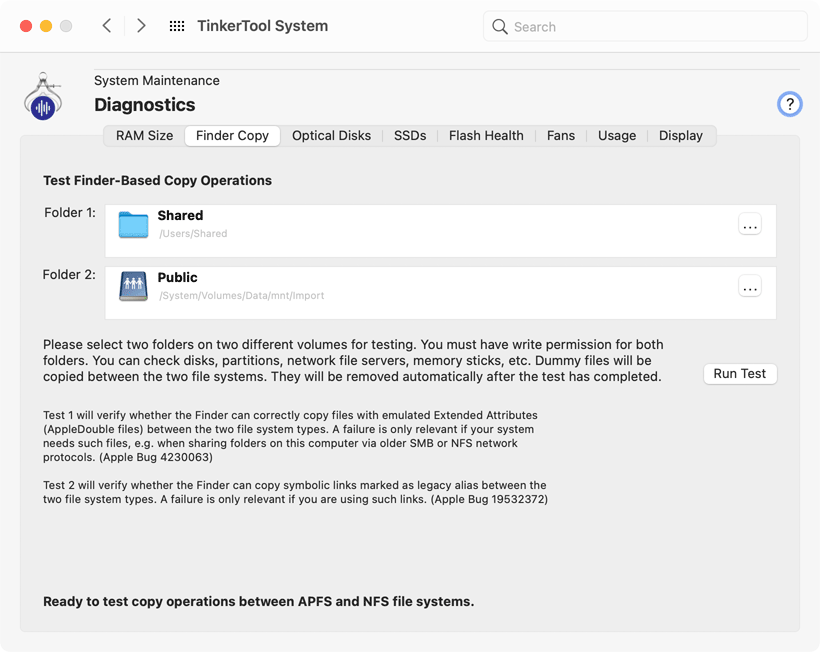This screenshot has width=820, height=652.
Task: Go forward with the right chevron
Action: click(141, 26)
